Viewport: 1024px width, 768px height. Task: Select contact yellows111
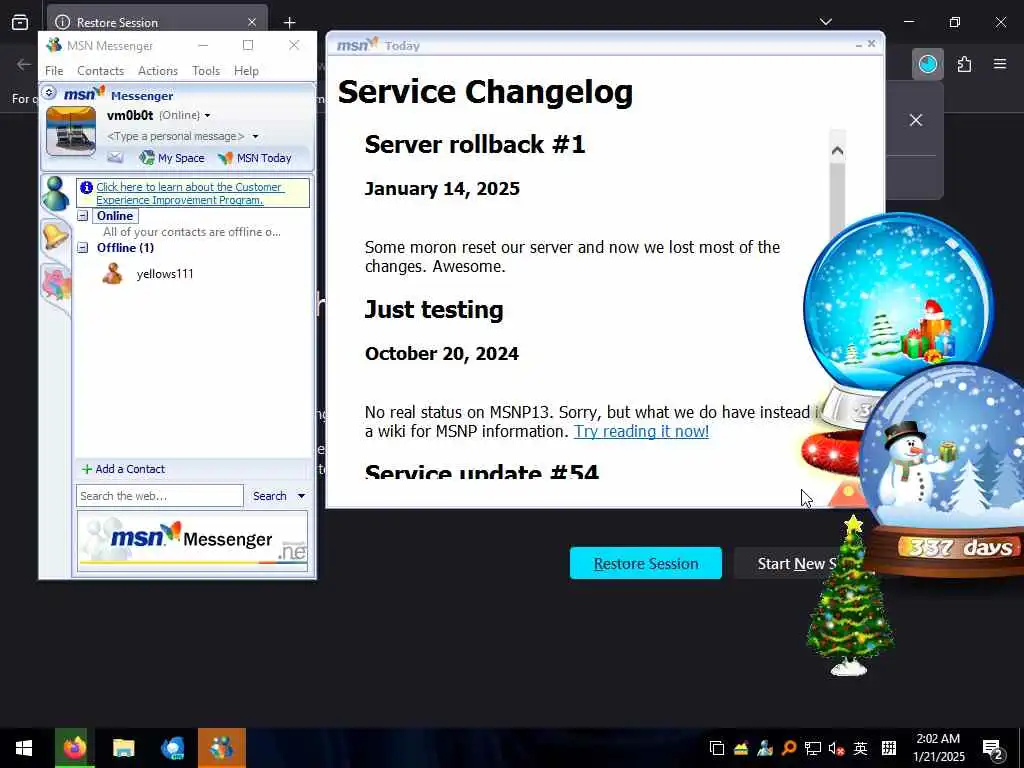click(165, 274)
